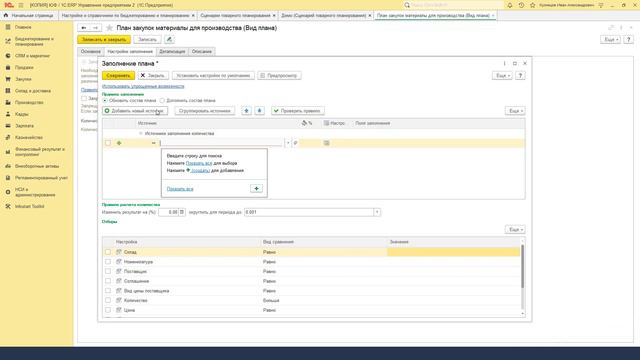Move source up with arrow button
Screen dimensions: 640x360
click(x=247, y=111)
